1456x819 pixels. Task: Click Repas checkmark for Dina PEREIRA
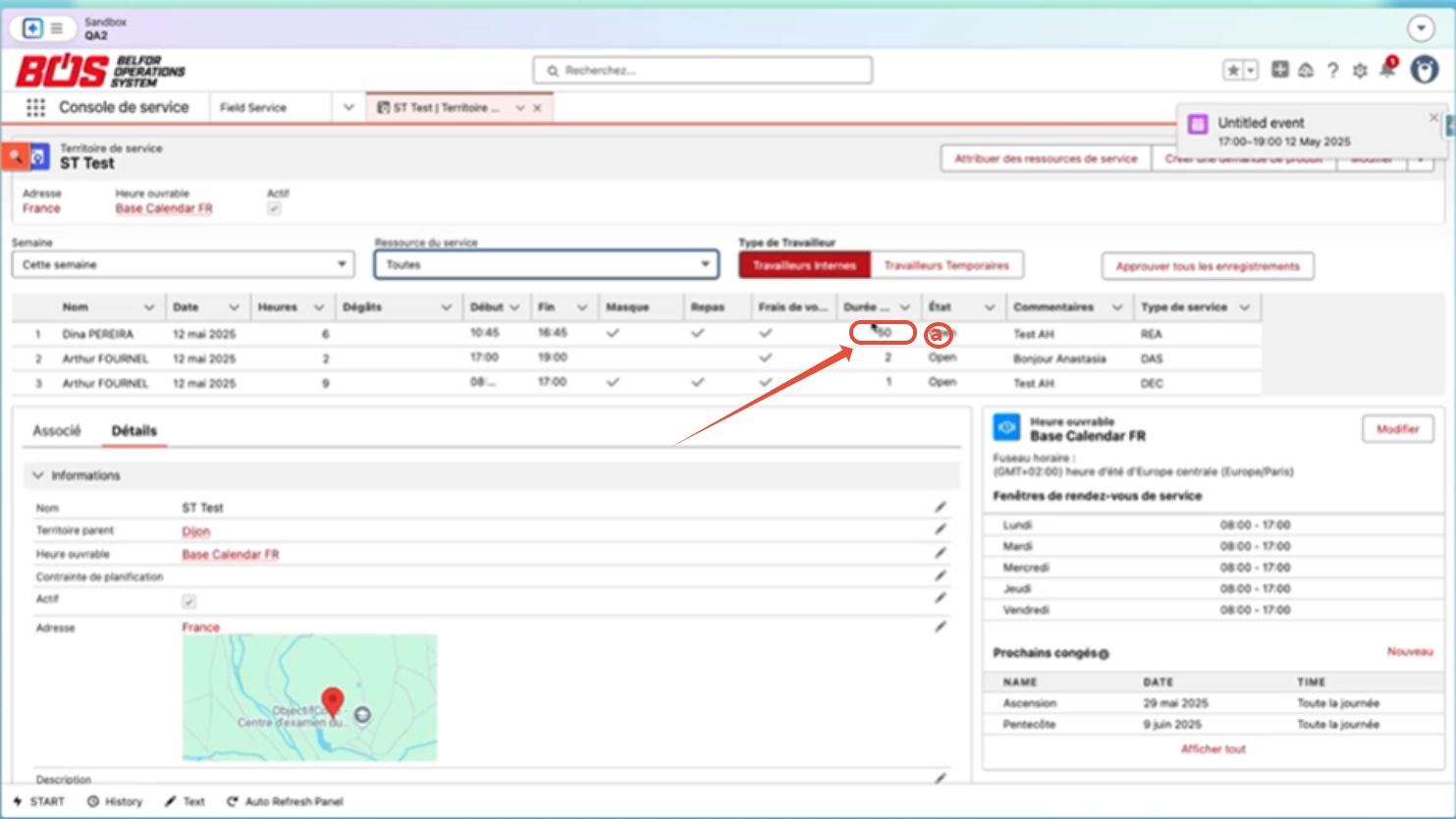tap(698, 334)
